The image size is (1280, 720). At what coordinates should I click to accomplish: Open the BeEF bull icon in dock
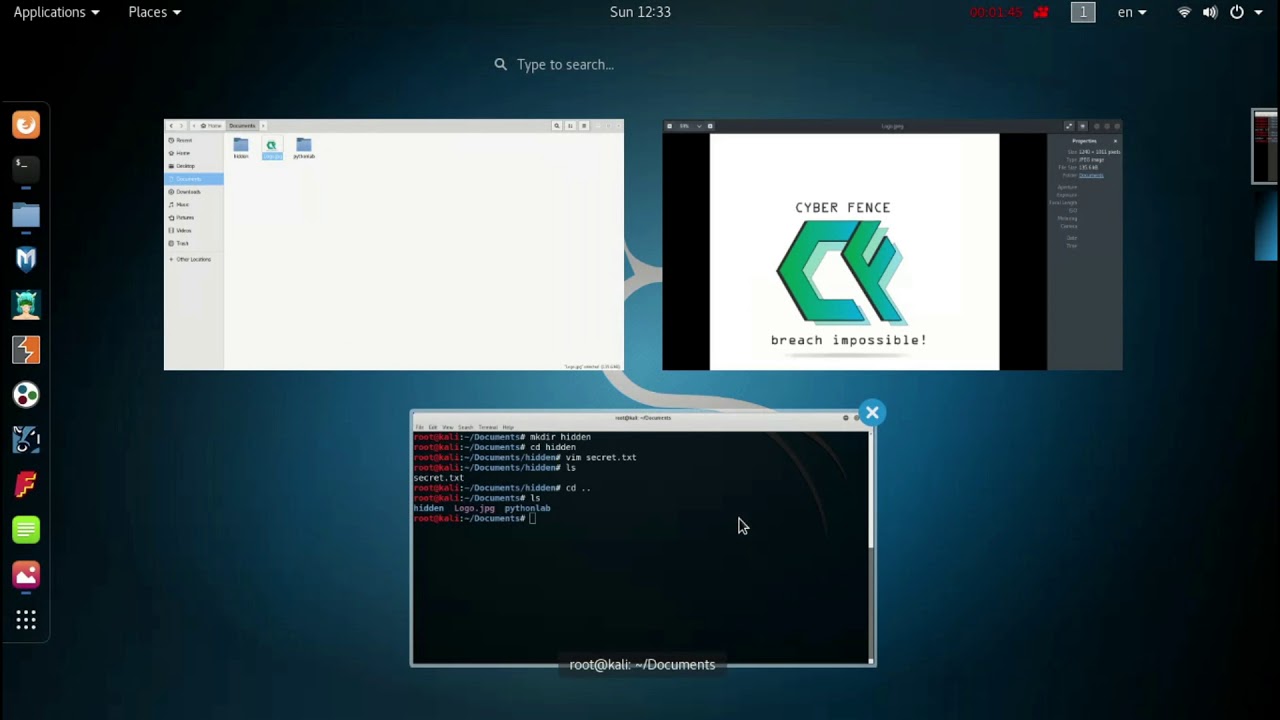(26, 440)
